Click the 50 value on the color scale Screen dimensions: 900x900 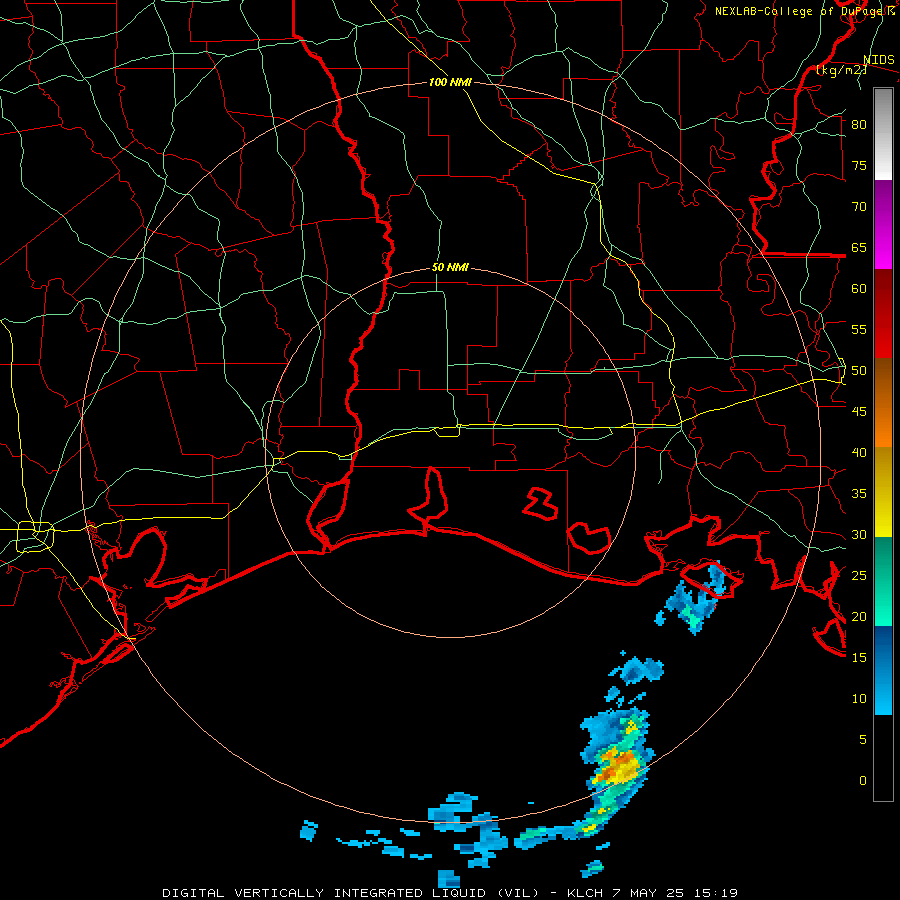[x=859, y=371]
